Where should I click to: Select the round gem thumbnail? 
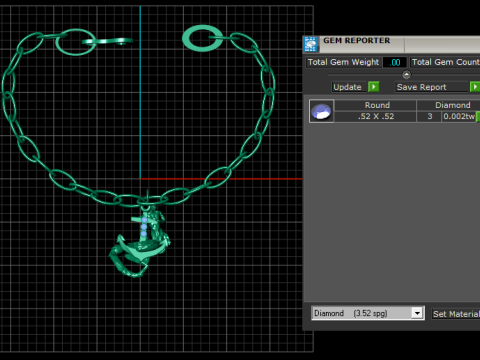tap(321, 111)
